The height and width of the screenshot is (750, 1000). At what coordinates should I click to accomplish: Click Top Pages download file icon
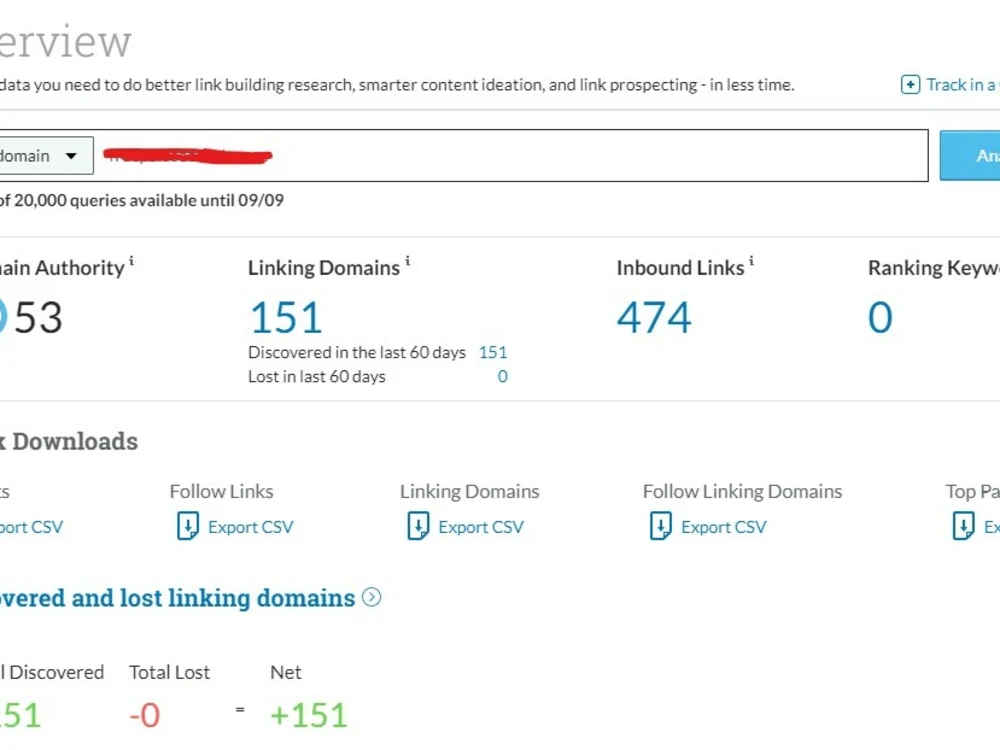click(963, 526)
